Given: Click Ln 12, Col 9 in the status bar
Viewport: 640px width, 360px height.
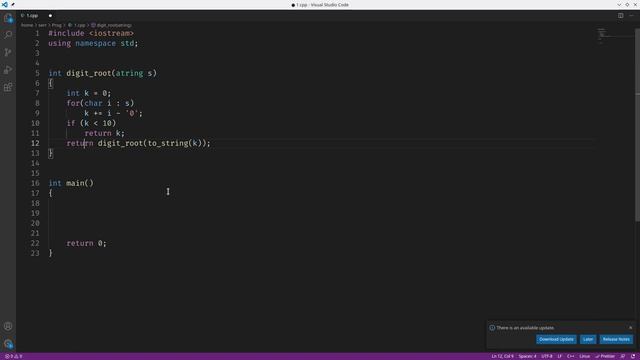Looking at the screenshot, I should (502, 356).
